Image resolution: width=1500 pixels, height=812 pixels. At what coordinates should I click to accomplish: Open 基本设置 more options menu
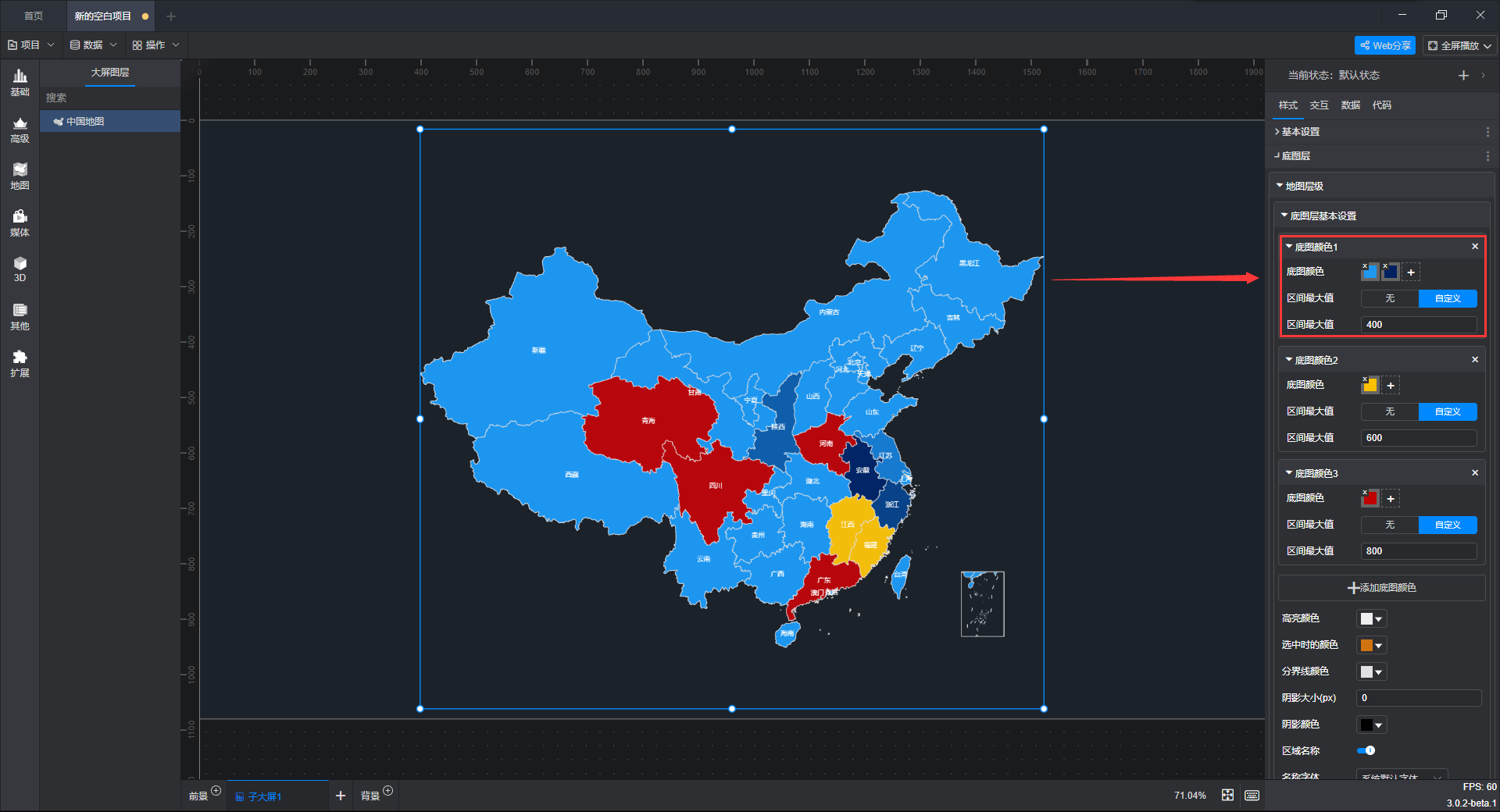click(1487, 132)
